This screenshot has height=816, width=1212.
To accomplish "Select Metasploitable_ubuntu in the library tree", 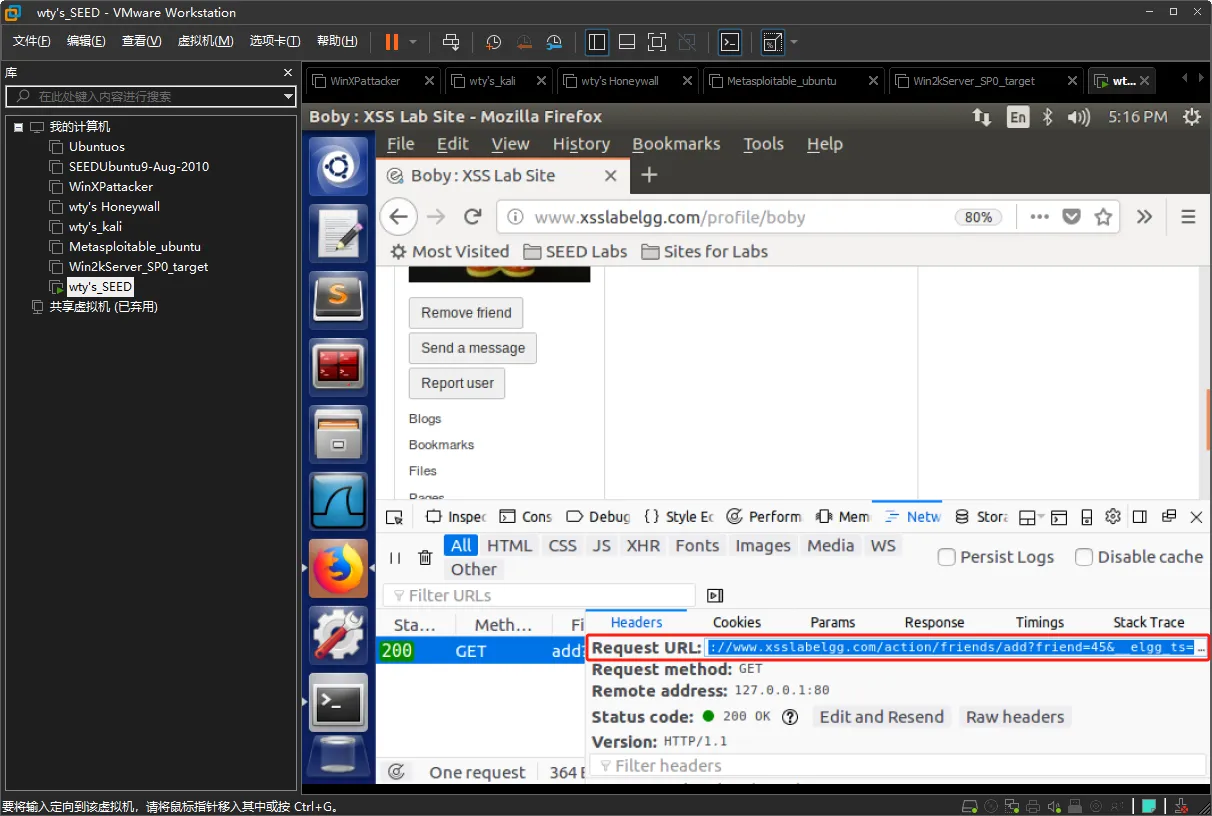I will click(x=134, y=247).
